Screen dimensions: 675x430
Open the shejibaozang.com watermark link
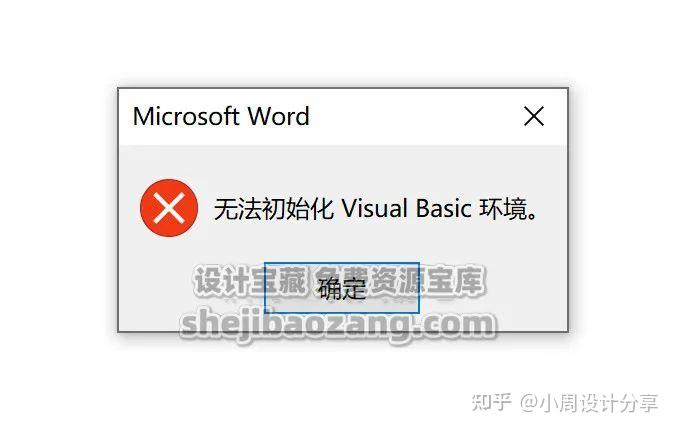(x=338, y=325)
